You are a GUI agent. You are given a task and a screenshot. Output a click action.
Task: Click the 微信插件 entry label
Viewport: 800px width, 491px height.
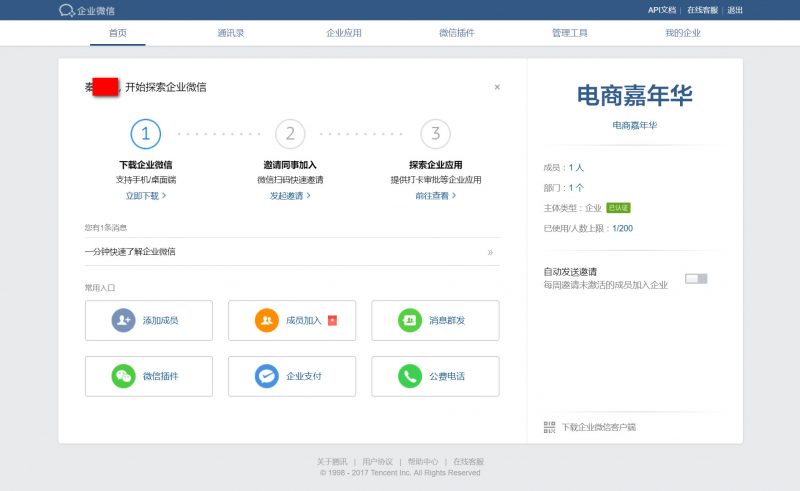coord(160,376)
